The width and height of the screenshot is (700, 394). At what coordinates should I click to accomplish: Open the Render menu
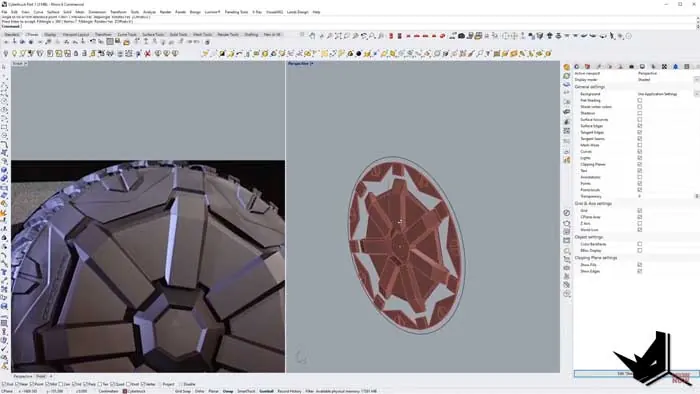165,12
